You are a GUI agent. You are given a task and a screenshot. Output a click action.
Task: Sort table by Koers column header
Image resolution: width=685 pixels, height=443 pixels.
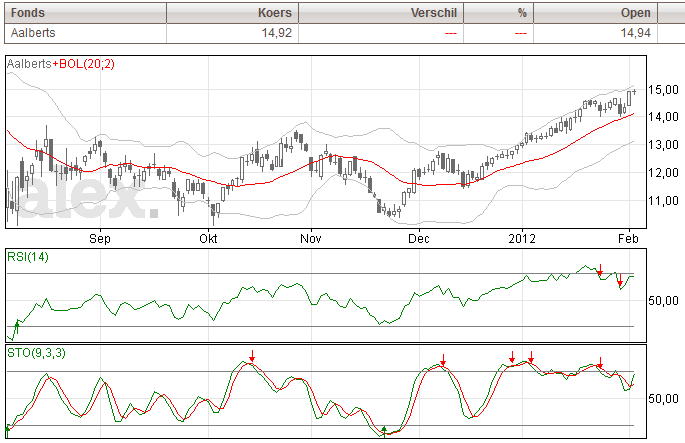tap(232, 13)
